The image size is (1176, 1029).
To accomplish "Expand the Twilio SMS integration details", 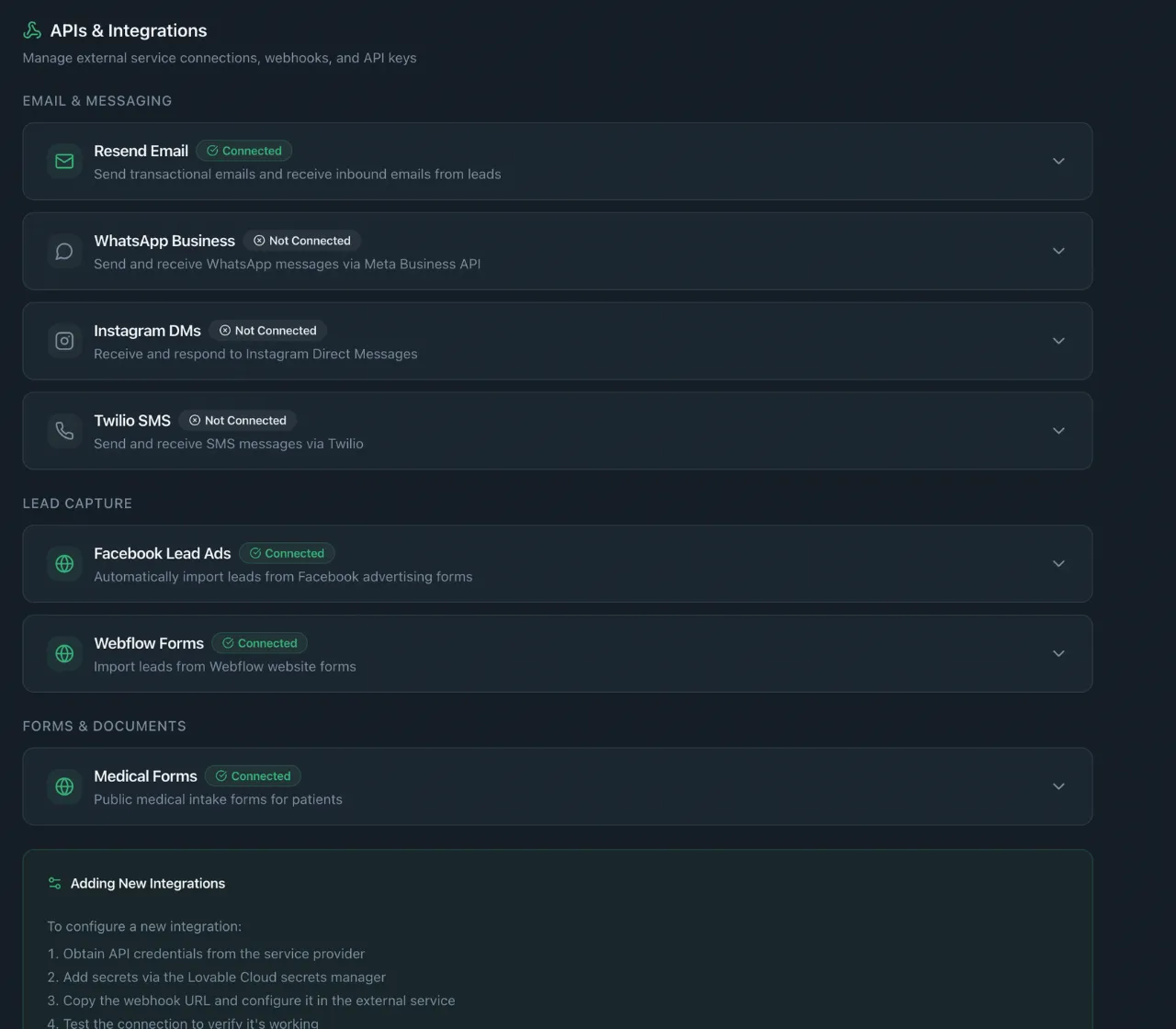I will [x=1058, y=430].
